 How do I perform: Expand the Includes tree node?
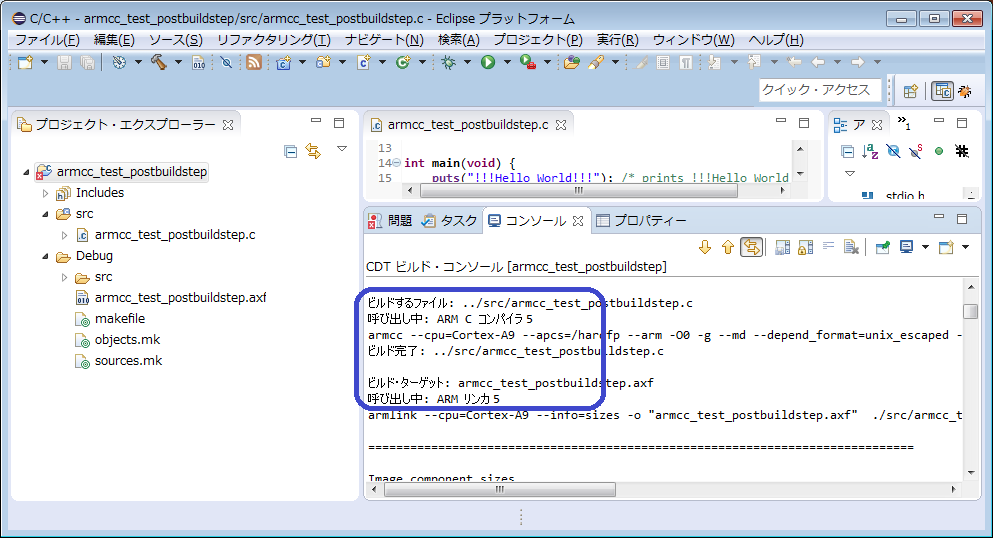[45, 193]
